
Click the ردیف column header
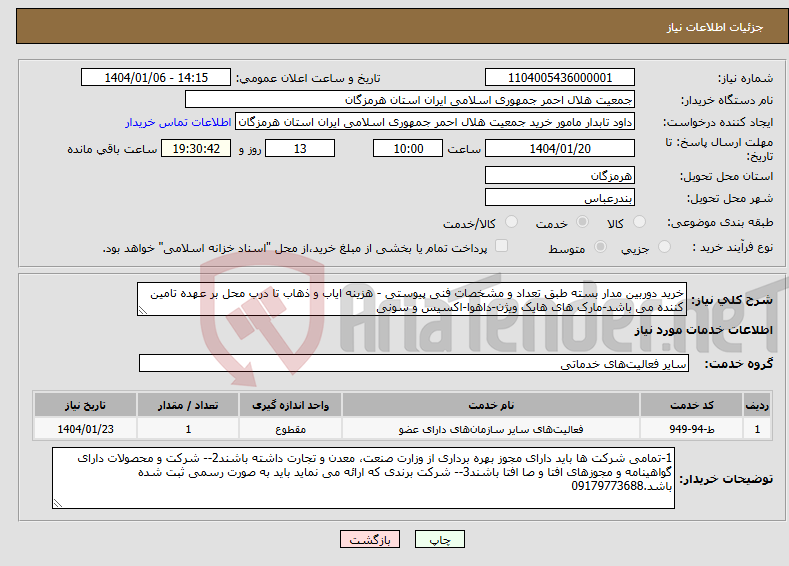pos(757,405)
